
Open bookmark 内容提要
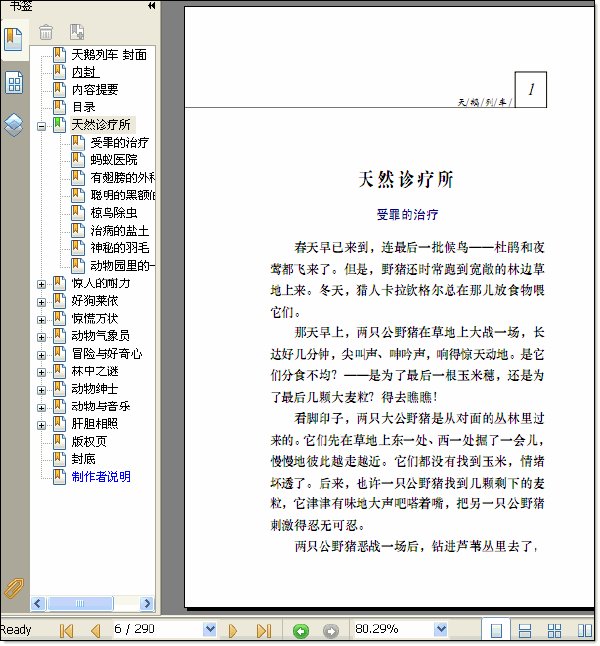(x=95, y=89)
